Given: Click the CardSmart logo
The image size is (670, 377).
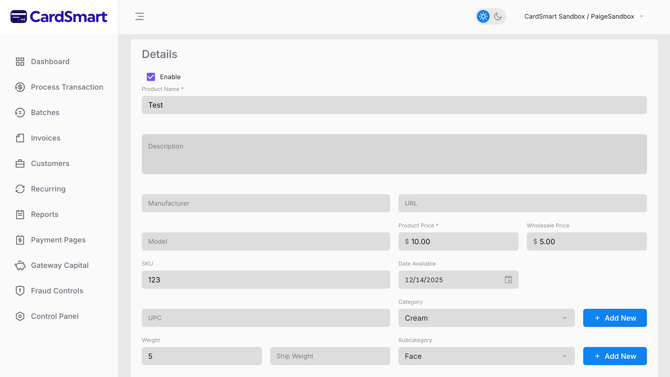Looking at the screenshot, I should click(x=59, y=17).
